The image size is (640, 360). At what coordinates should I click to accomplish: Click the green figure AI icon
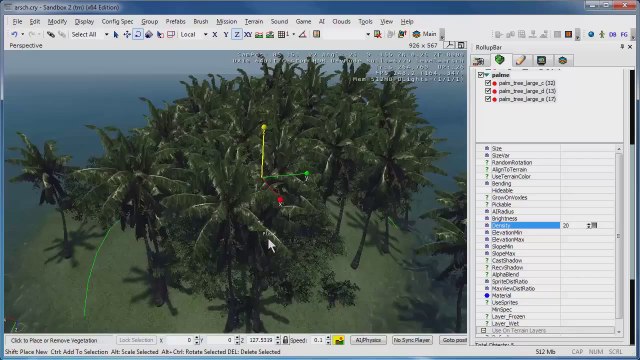pyautogui.click(x=602, y=35)
